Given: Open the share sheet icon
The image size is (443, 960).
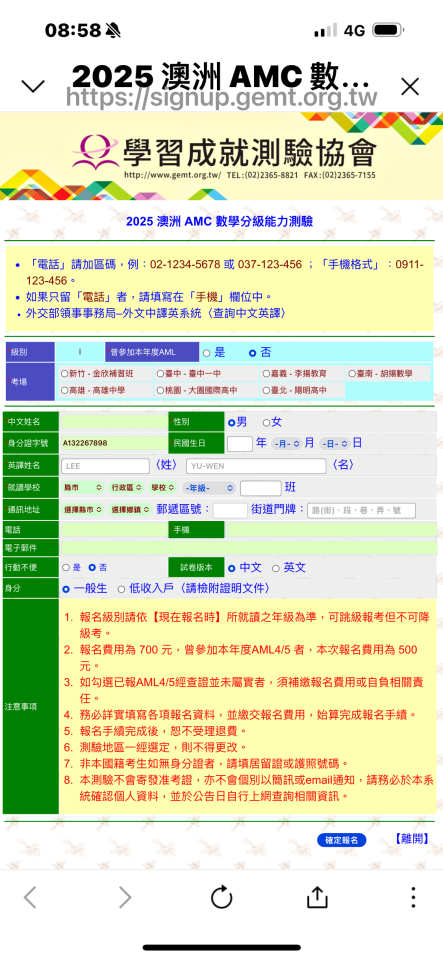Looking at the screenshot, I should (317, 896).
